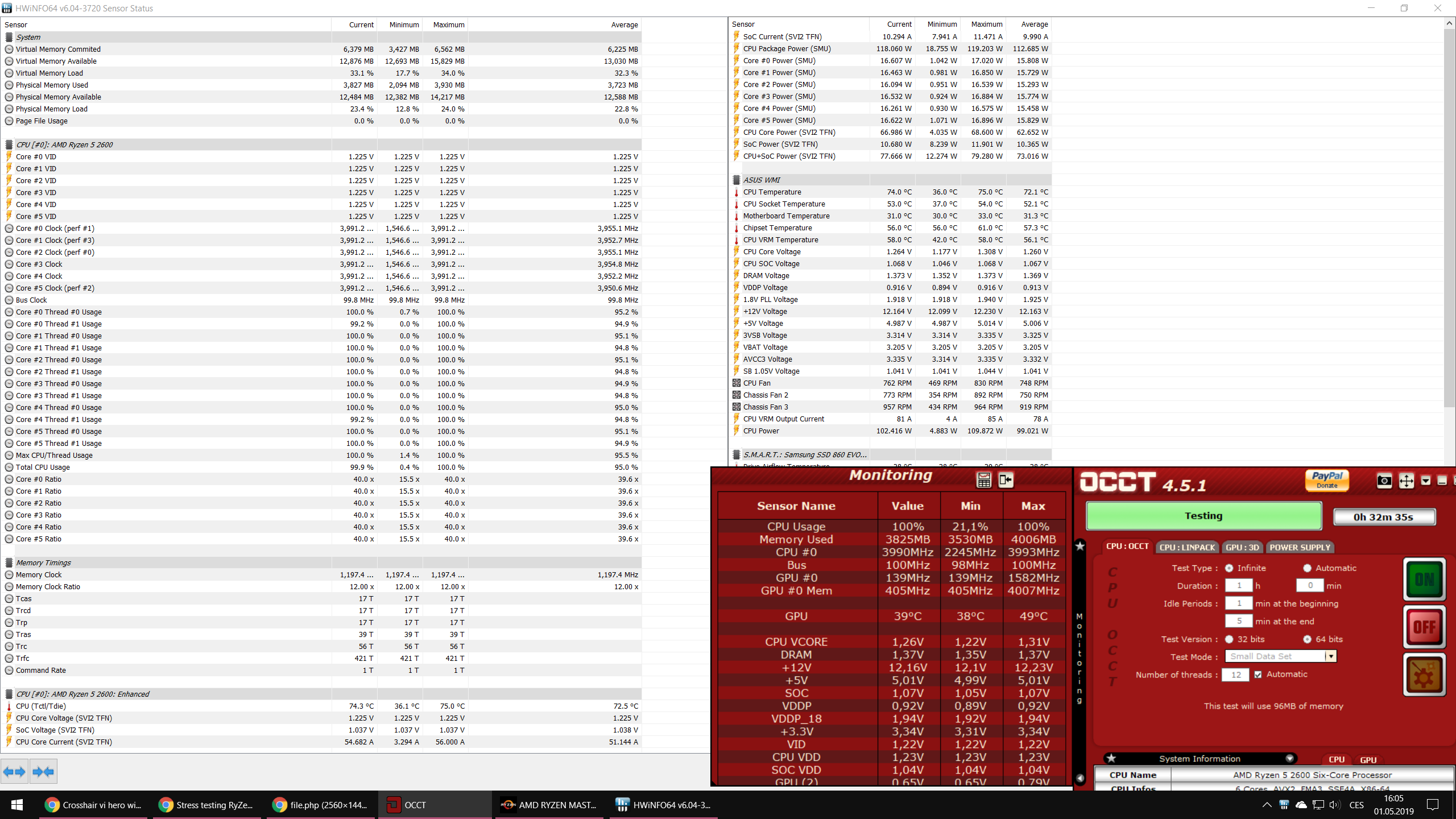Uncheck Automatic number of threads checkbox
The width and height of the screenshot is (1456, 819).
point(1258,675)
